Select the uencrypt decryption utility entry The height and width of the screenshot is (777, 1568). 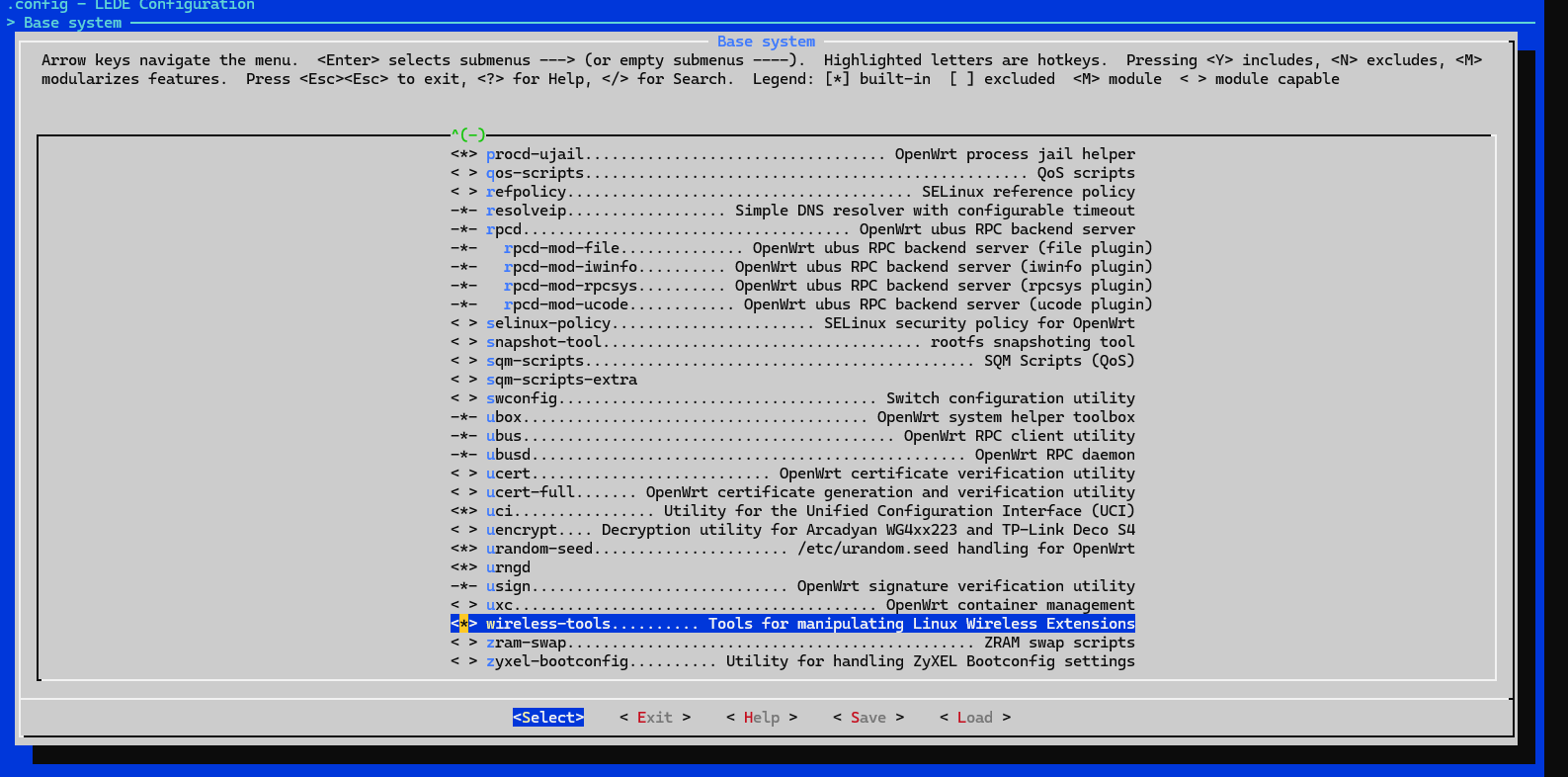point(792,530)
